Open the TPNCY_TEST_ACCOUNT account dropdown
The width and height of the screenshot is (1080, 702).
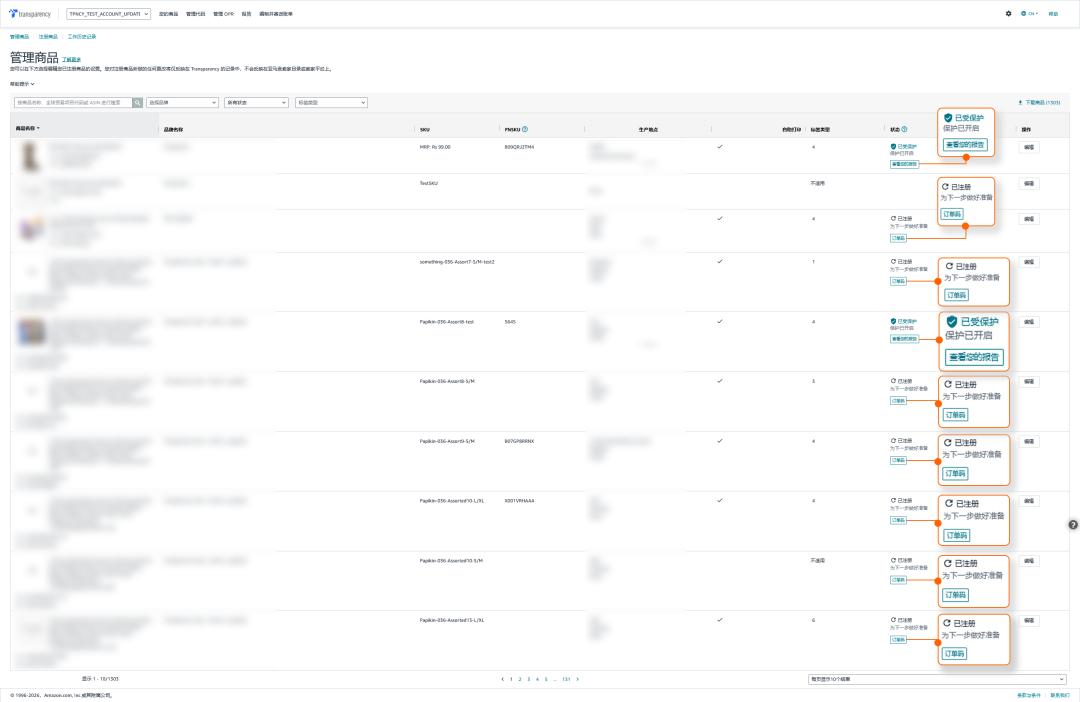(x=108, y=14)
